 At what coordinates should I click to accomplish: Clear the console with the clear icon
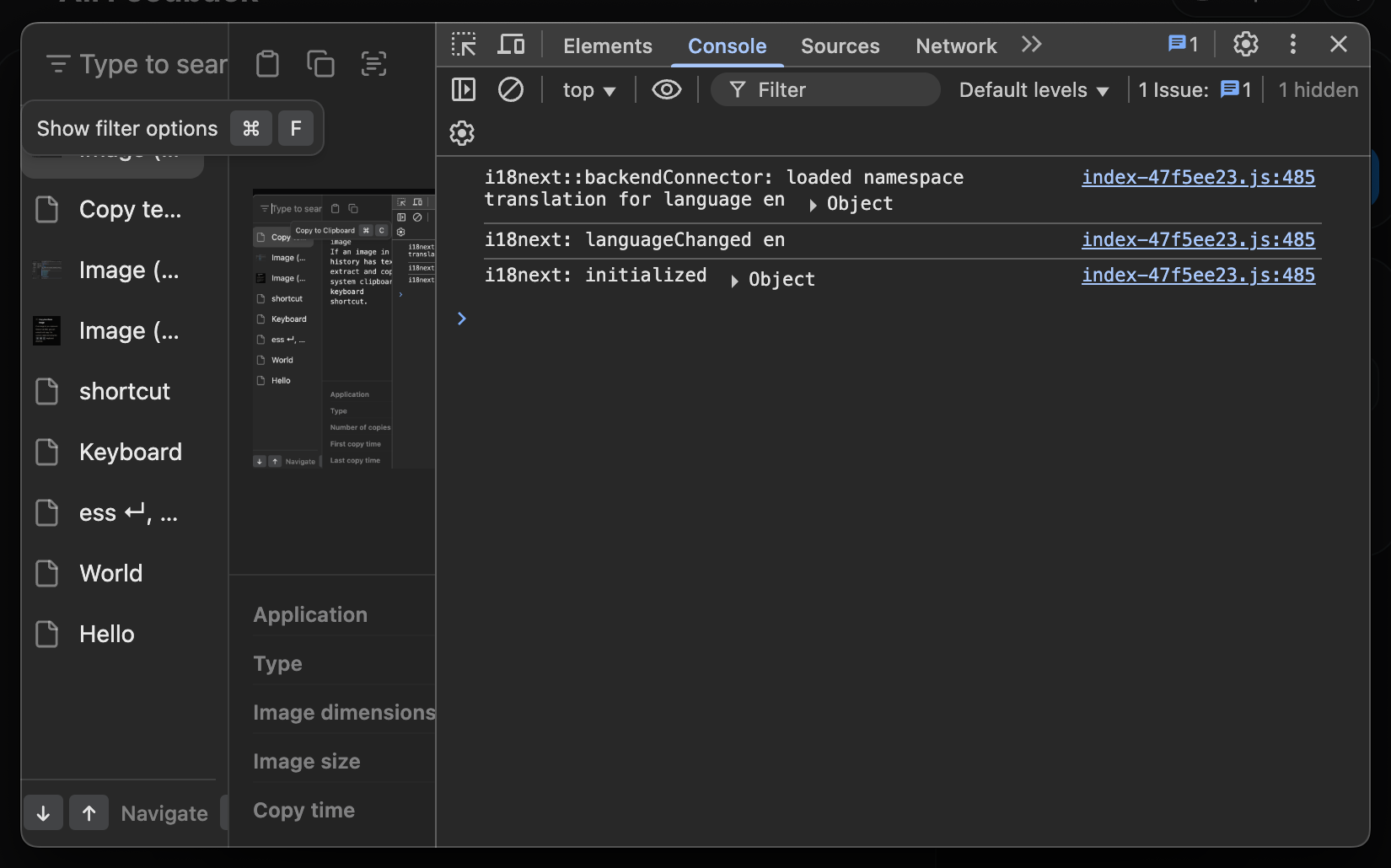(510, 89)
